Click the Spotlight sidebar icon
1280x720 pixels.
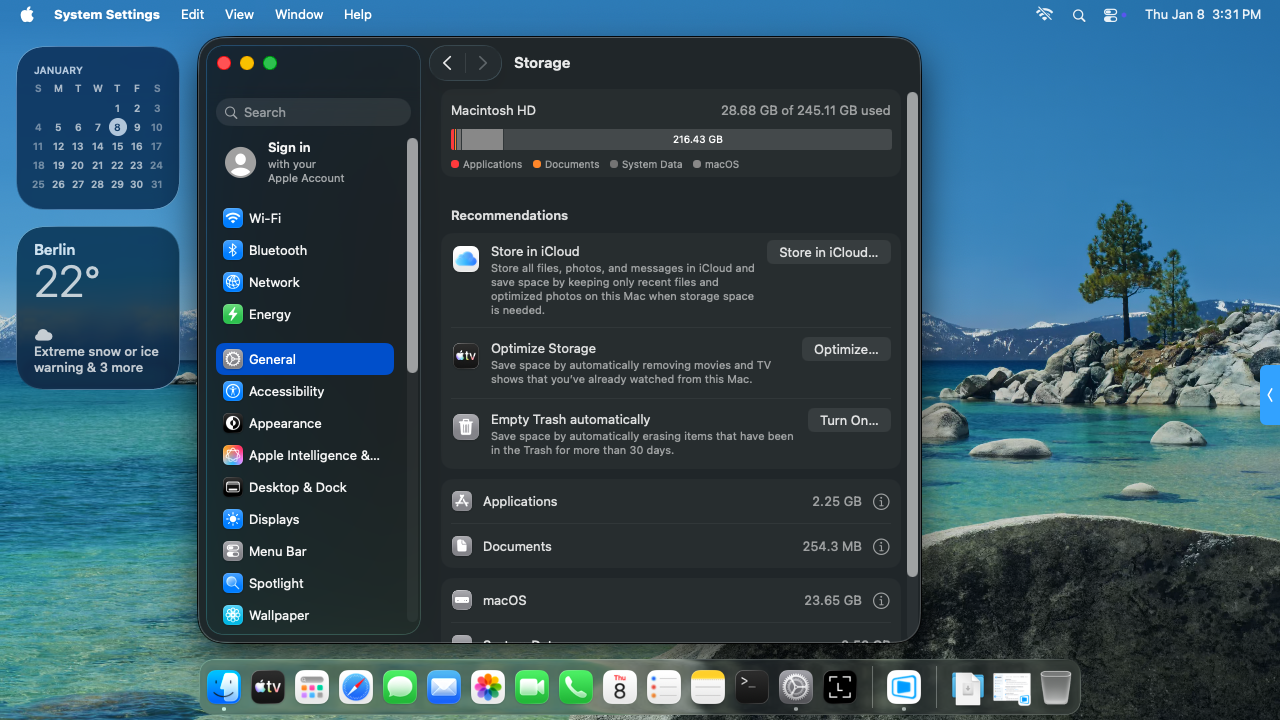[233, 583]
